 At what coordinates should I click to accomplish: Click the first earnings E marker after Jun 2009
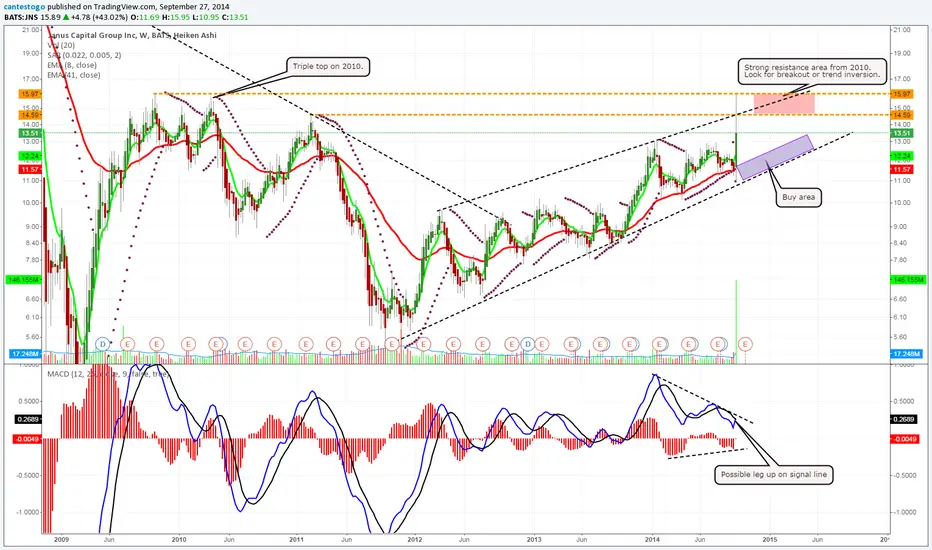pos(127,344)
